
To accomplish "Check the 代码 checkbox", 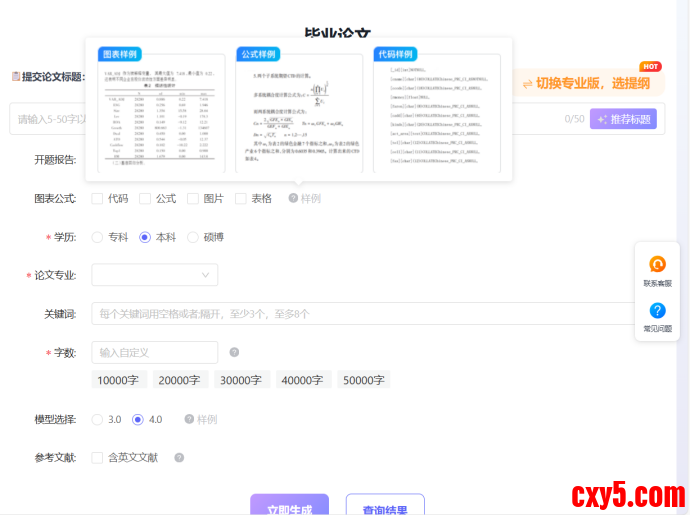I will point(97,199).
